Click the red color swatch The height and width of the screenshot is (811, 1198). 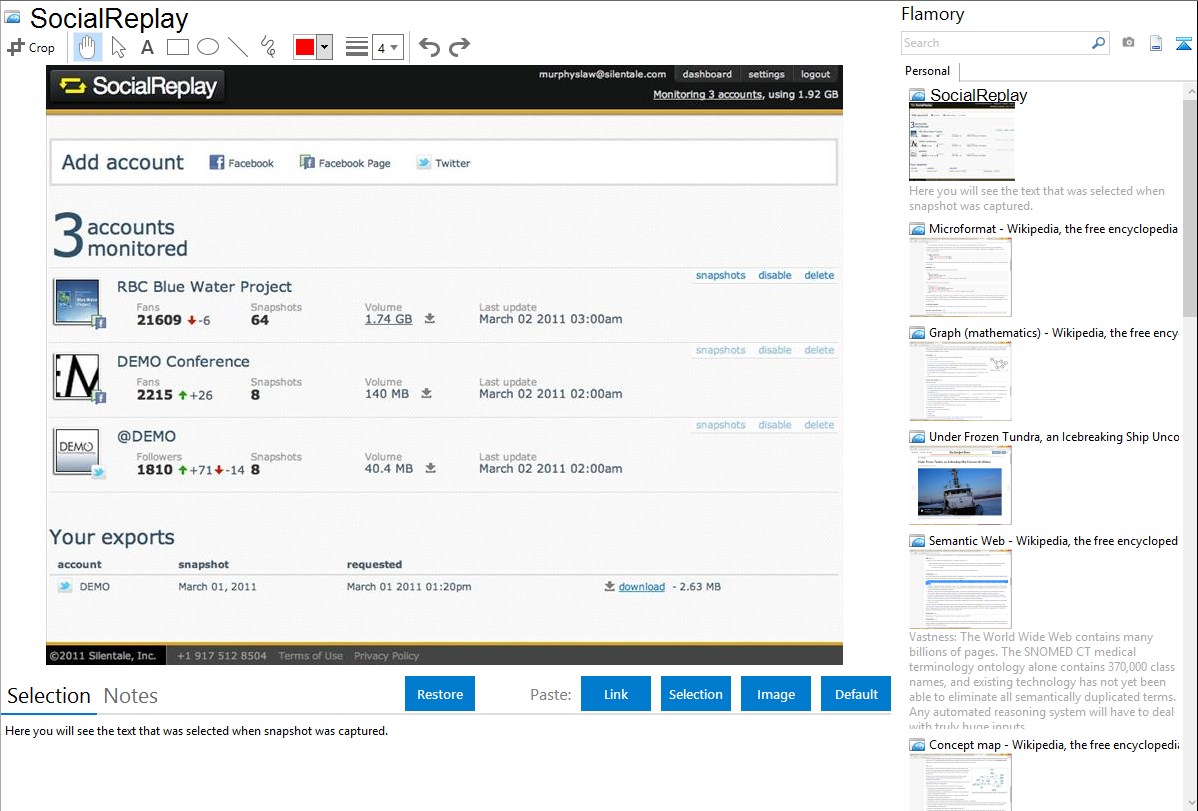click(x=305, y=47)
